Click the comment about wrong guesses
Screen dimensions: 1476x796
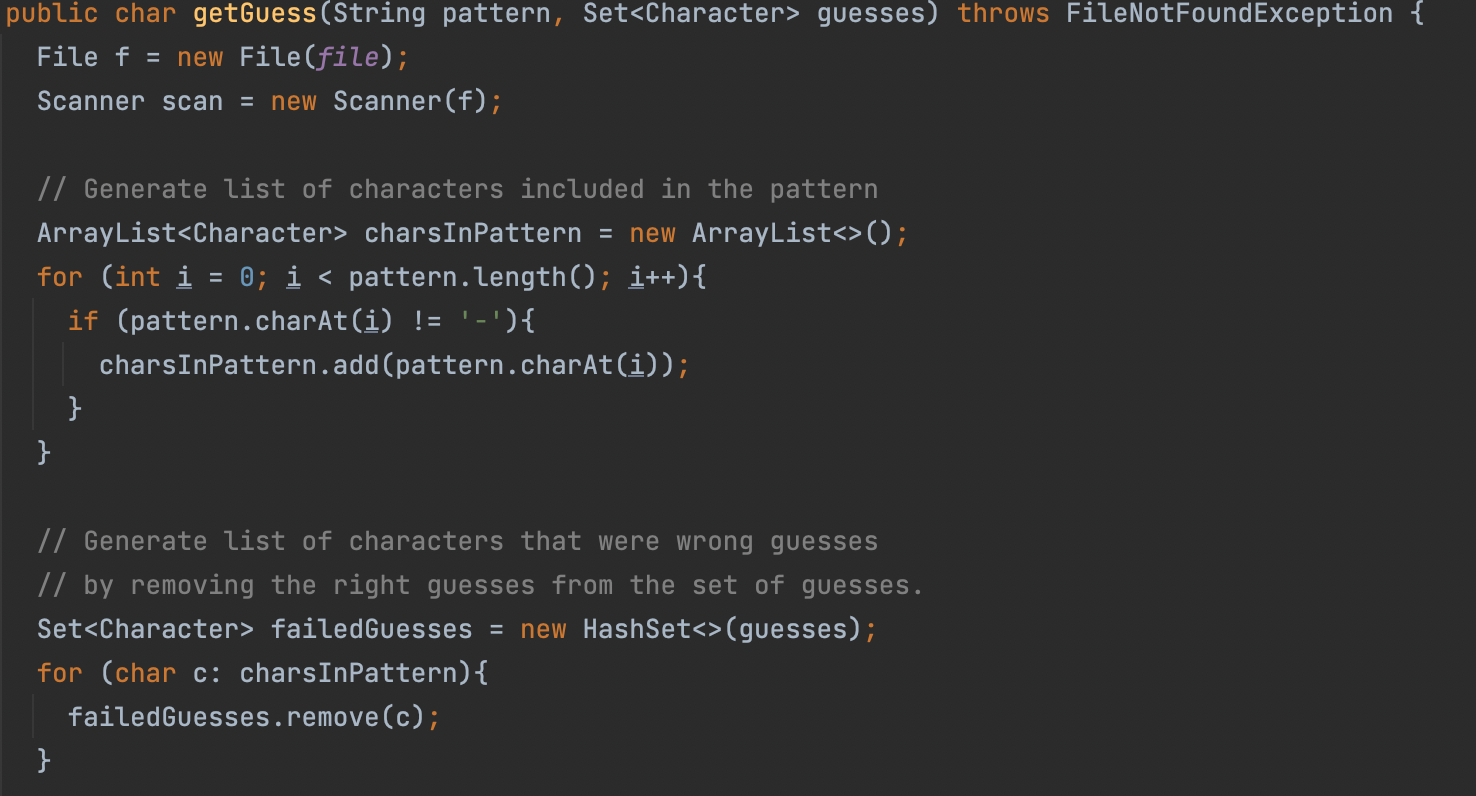coord(457,541)
